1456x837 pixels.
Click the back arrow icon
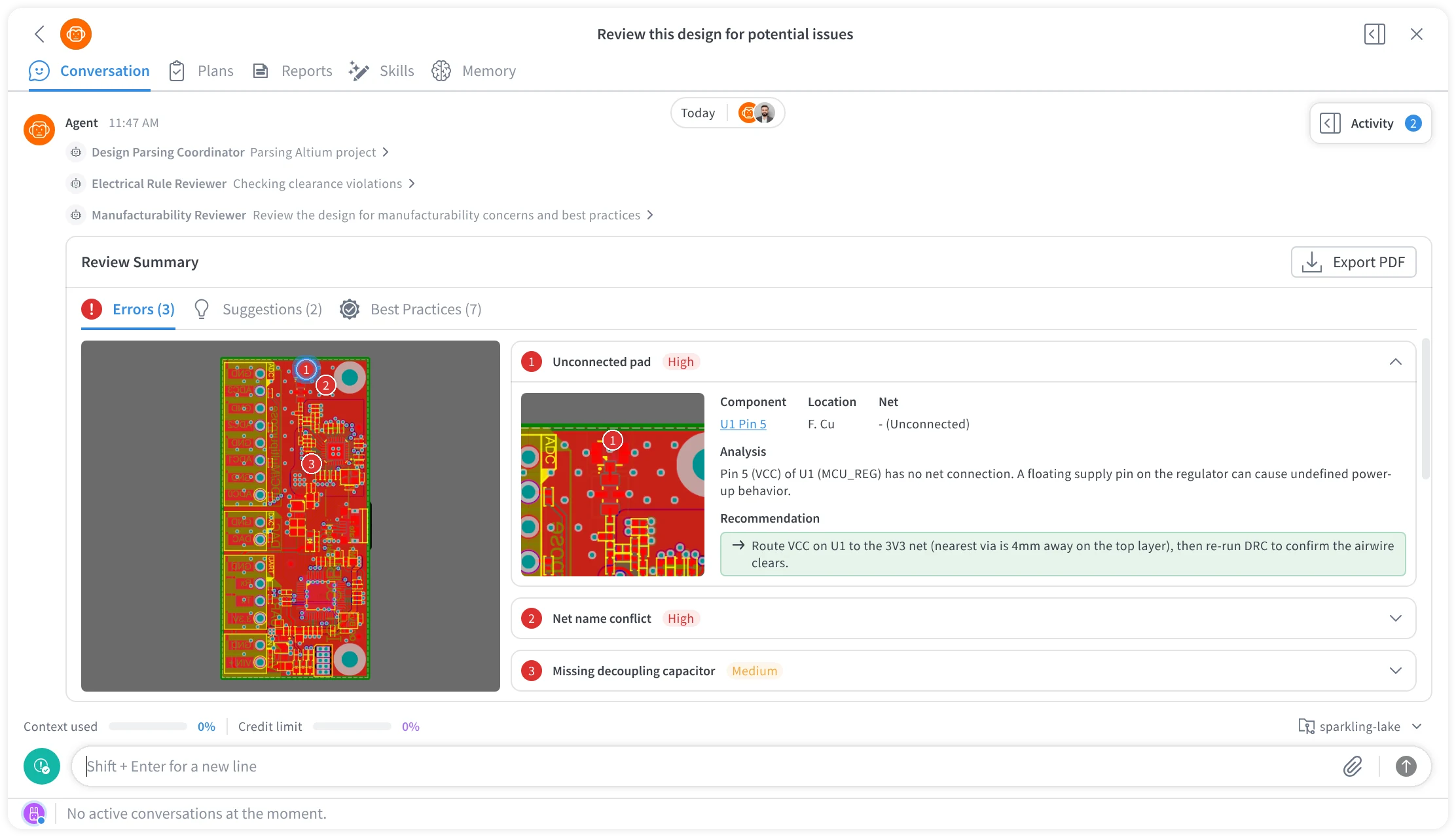point(40,34)
